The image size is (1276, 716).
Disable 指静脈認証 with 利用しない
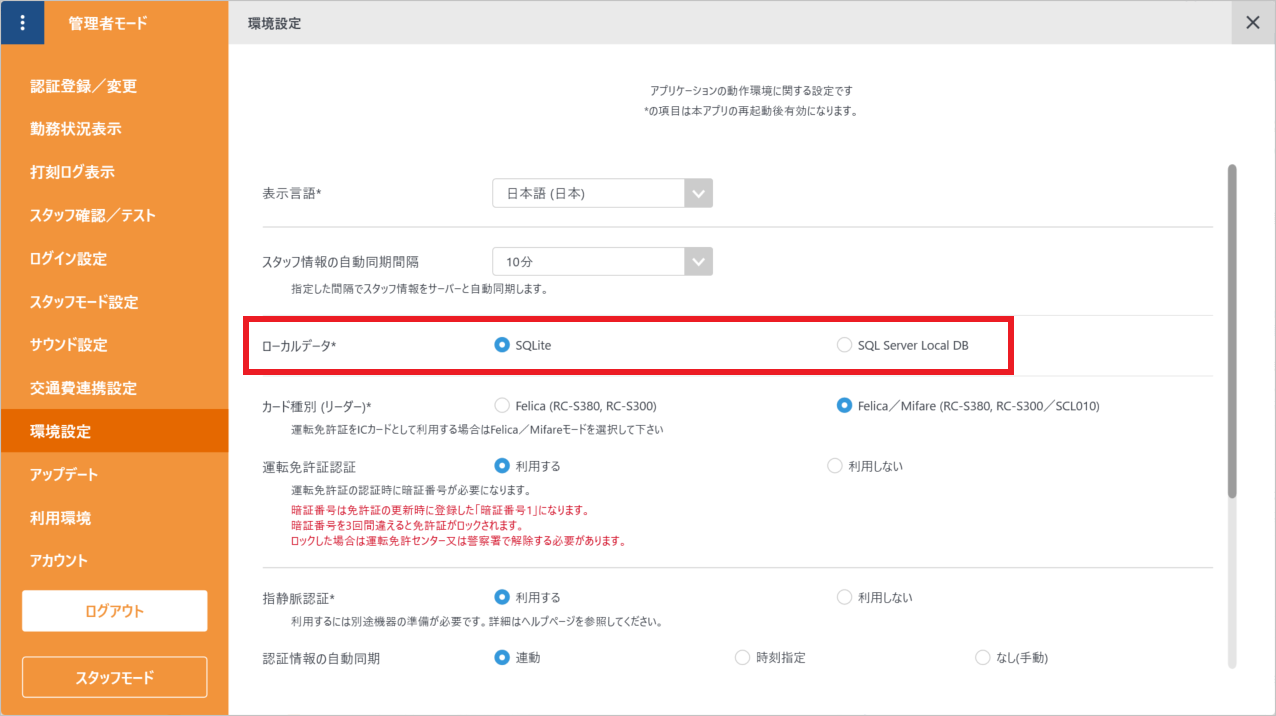coord(874,597)
